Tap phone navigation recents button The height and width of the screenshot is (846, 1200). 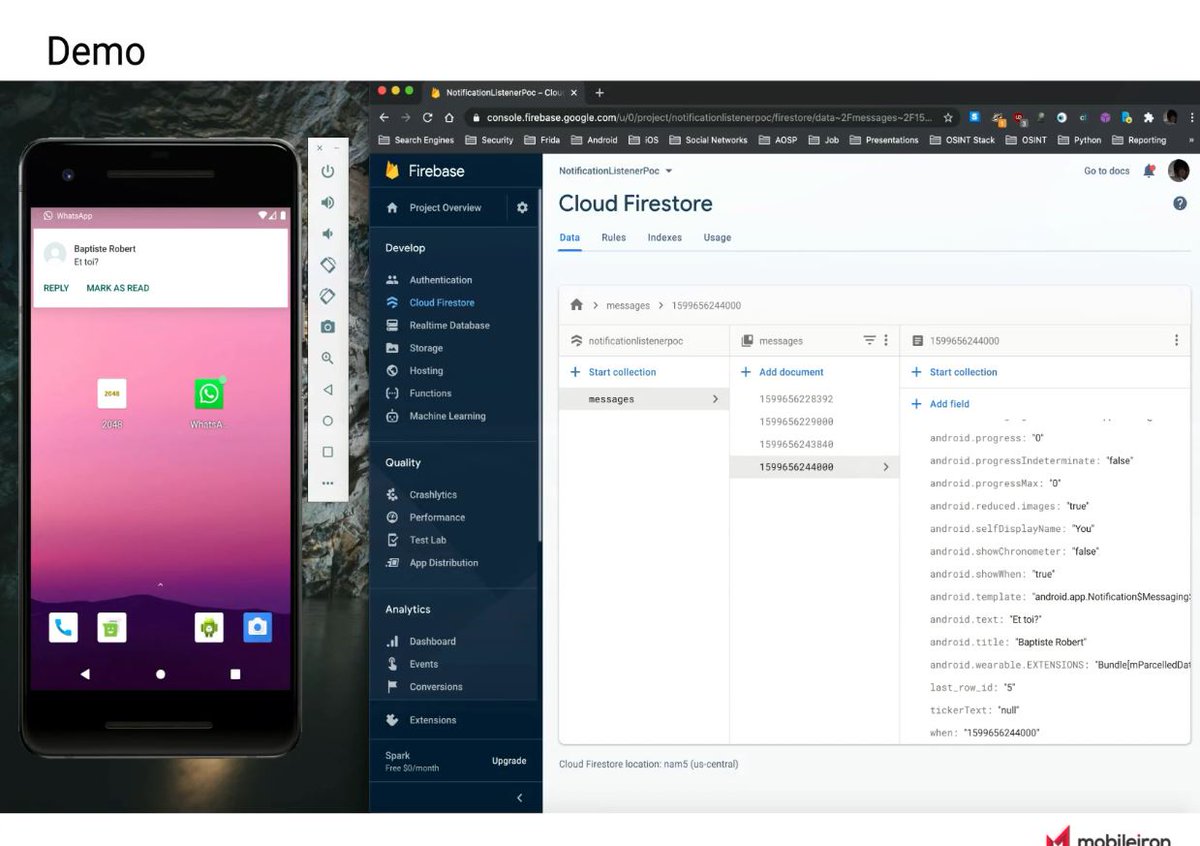[x=235, y=674]
